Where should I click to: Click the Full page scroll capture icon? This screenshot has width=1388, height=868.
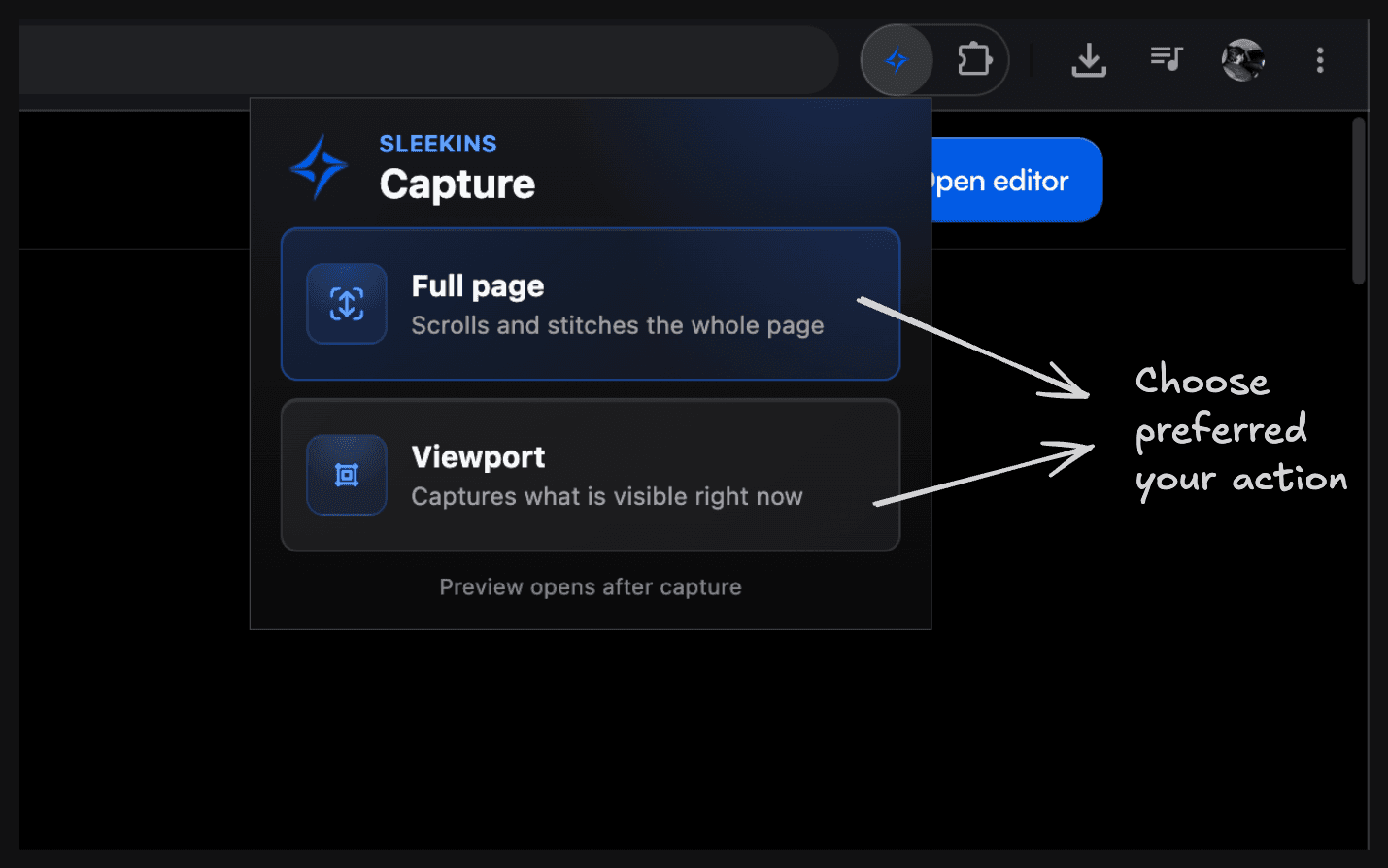coord(347,304)
